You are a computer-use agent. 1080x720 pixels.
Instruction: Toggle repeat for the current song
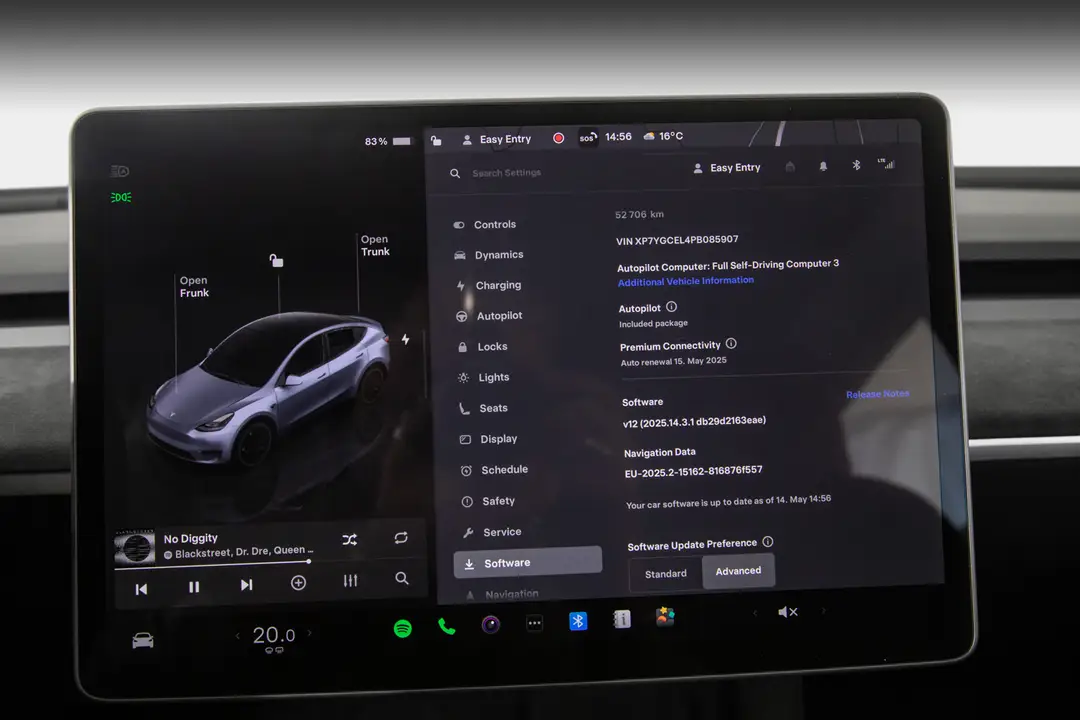tap(401, 537)
